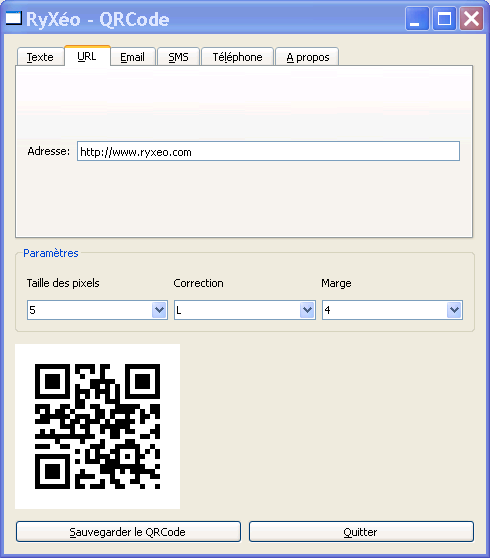The image size is (490, 558).
Task: Switch to the Texte tab
Action: coord(40,57)
